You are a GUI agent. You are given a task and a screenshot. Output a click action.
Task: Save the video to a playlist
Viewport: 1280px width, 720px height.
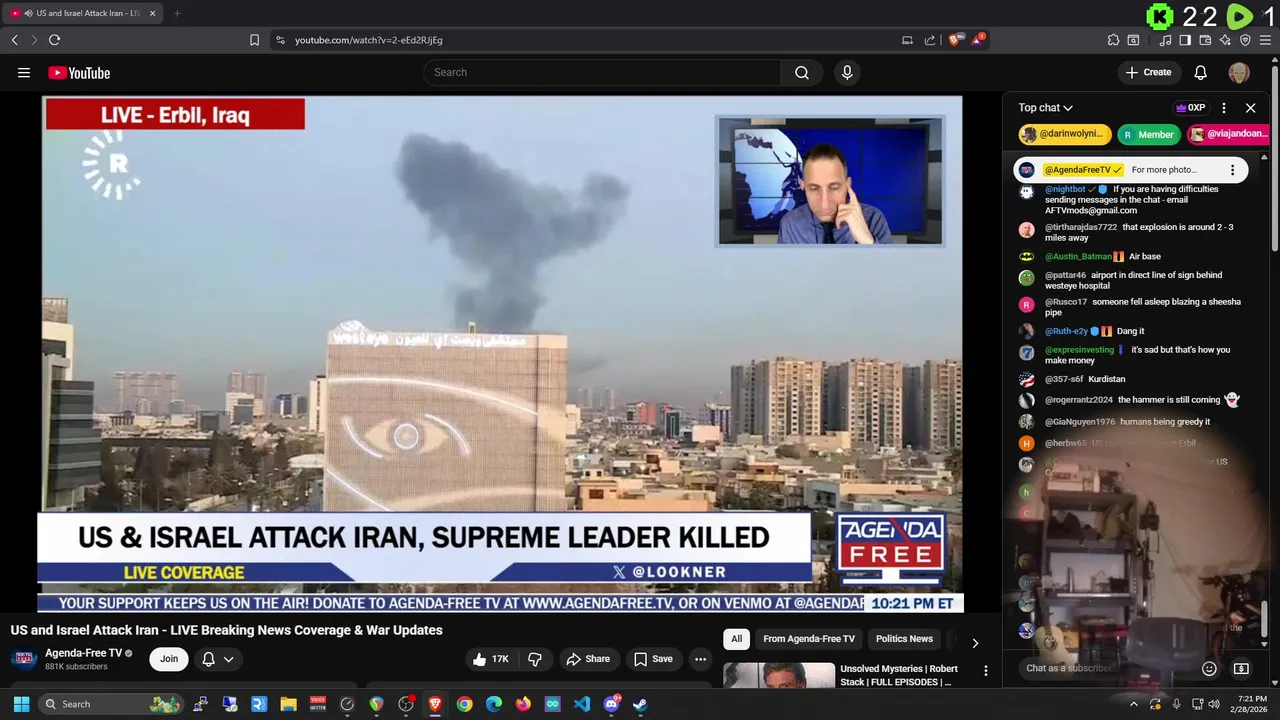pyautogui.click(x=653, y=659)
